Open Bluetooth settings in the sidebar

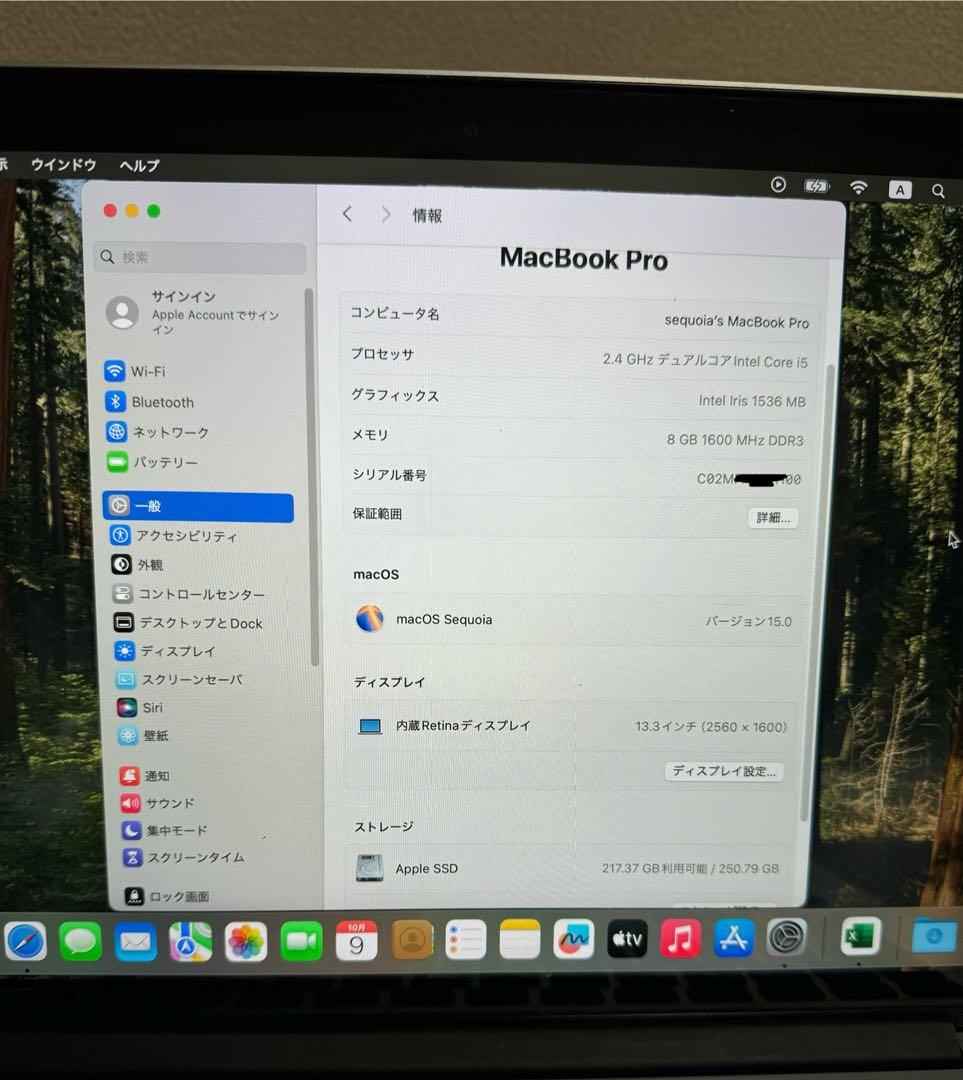pos(162,402)
